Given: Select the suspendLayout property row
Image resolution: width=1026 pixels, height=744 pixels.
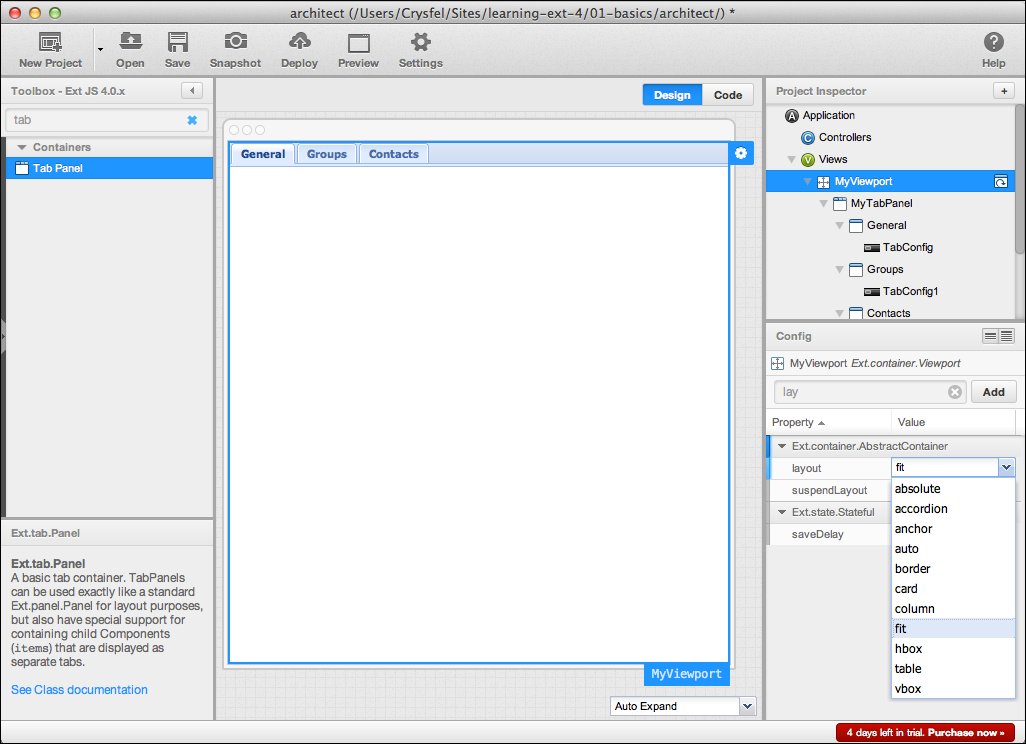Looking at the screenshot, I should (x=830, y=490).
